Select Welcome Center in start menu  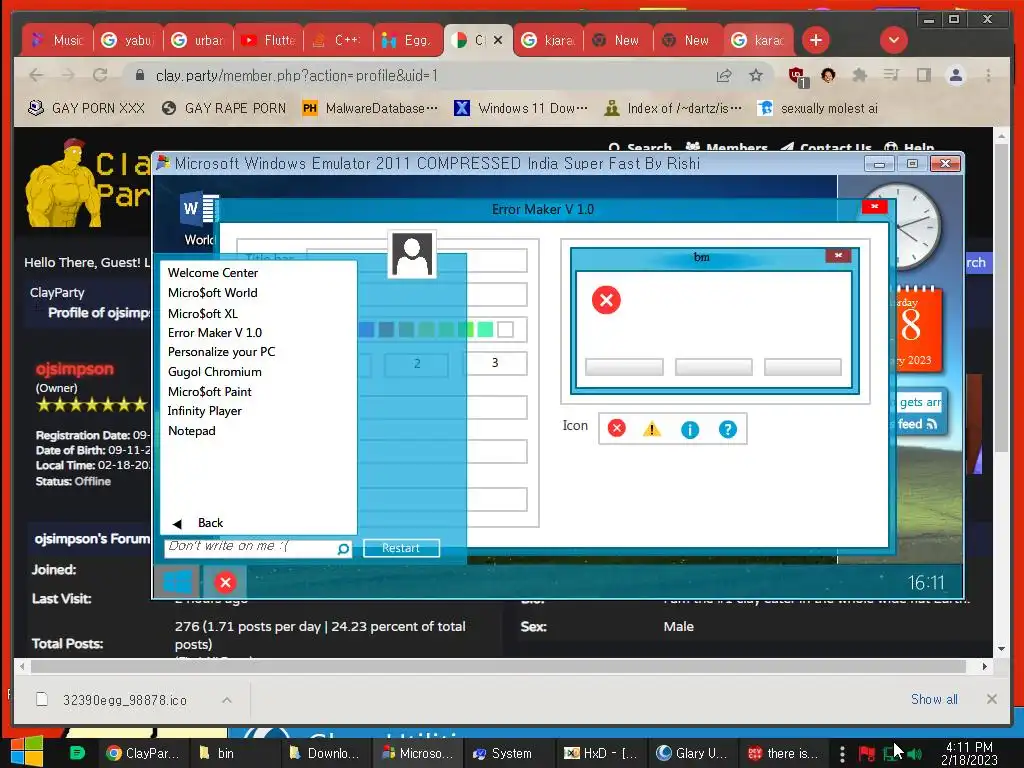point(212,273)
